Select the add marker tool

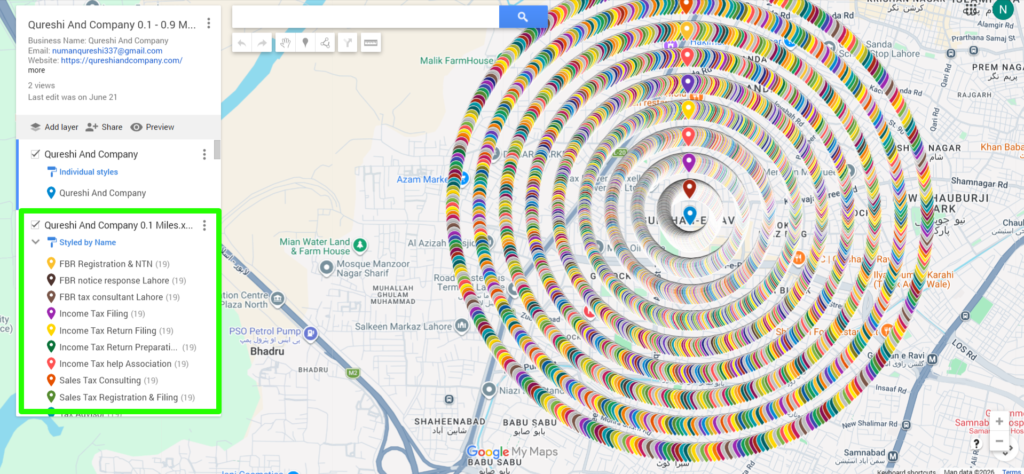pyautogui.click(x=305, y=43)
